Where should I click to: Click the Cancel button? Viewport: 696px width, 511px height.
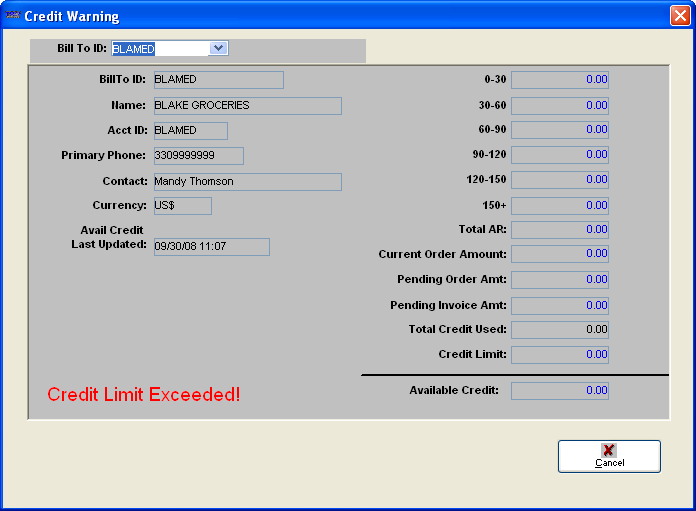609,456
